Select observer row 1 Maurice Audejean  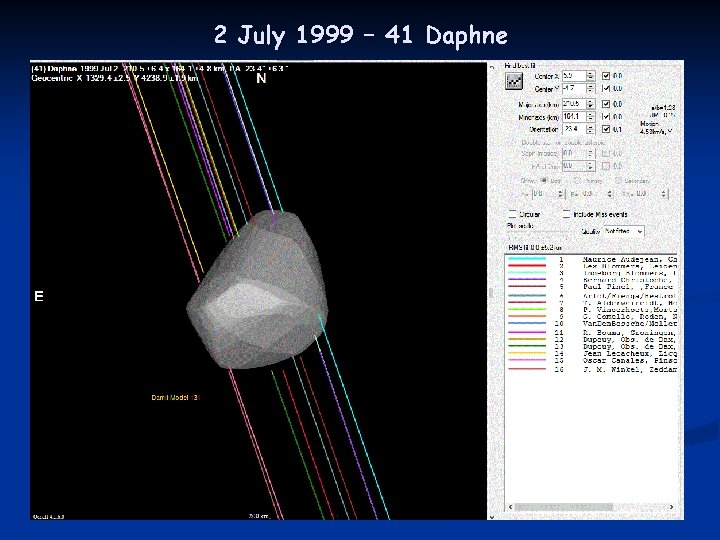coord(591,259)
